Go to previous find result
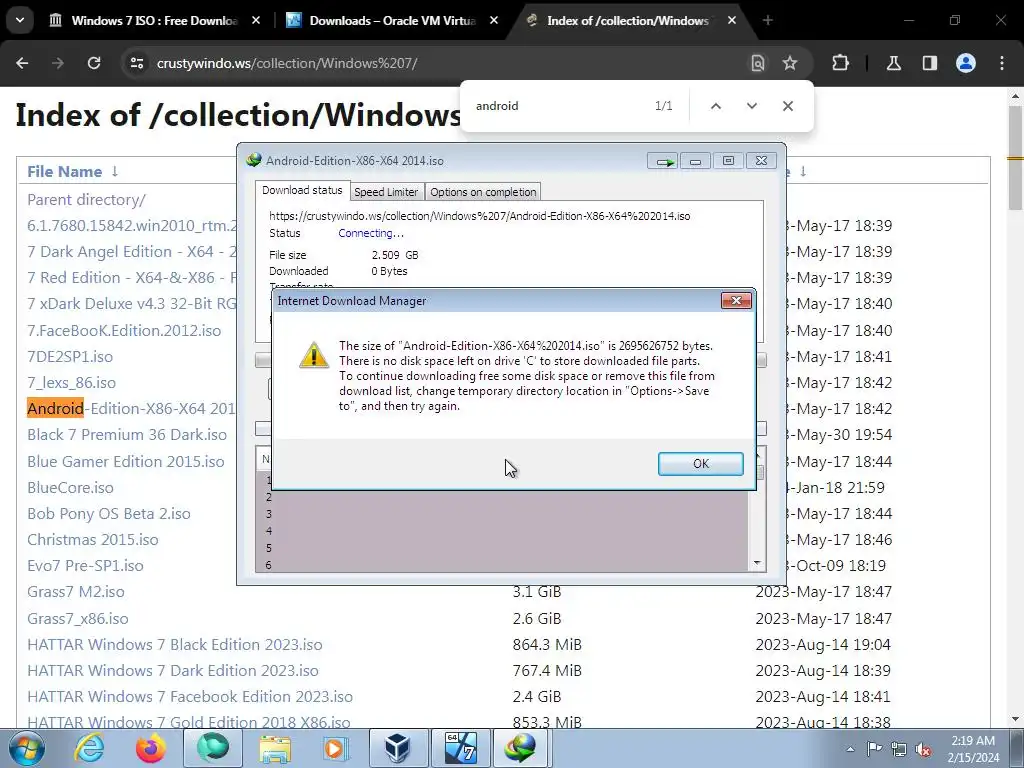Image resolution: width=1024 pixels, height=768 pixels. click(716, 106)
